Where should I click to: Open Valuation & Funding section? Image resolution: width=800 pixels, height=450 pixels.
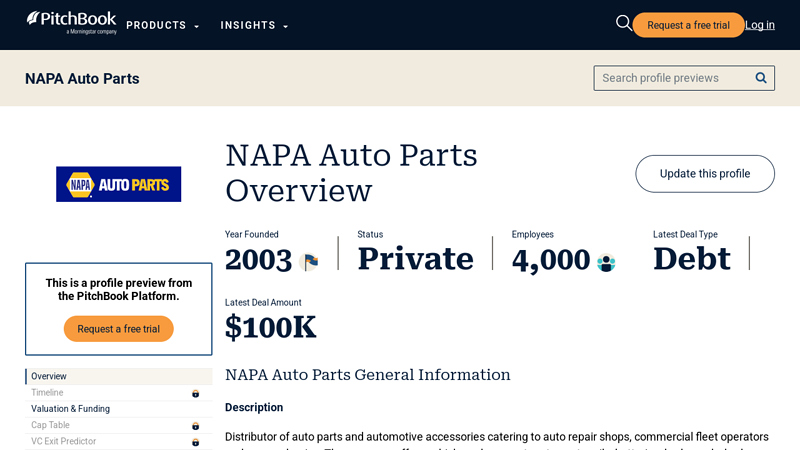pyautogui.click(x=118, y=409)
